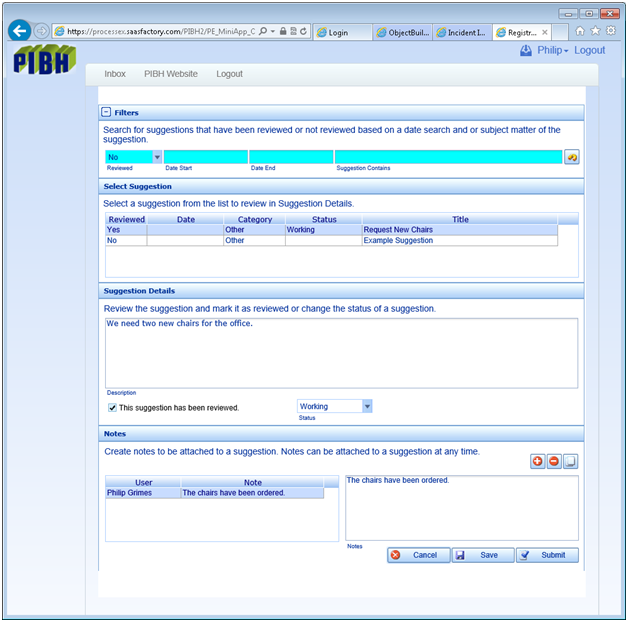This screenshot has height=622, width=628.
Task: Collapse the Filters section
Action: (x=106, y=112)
